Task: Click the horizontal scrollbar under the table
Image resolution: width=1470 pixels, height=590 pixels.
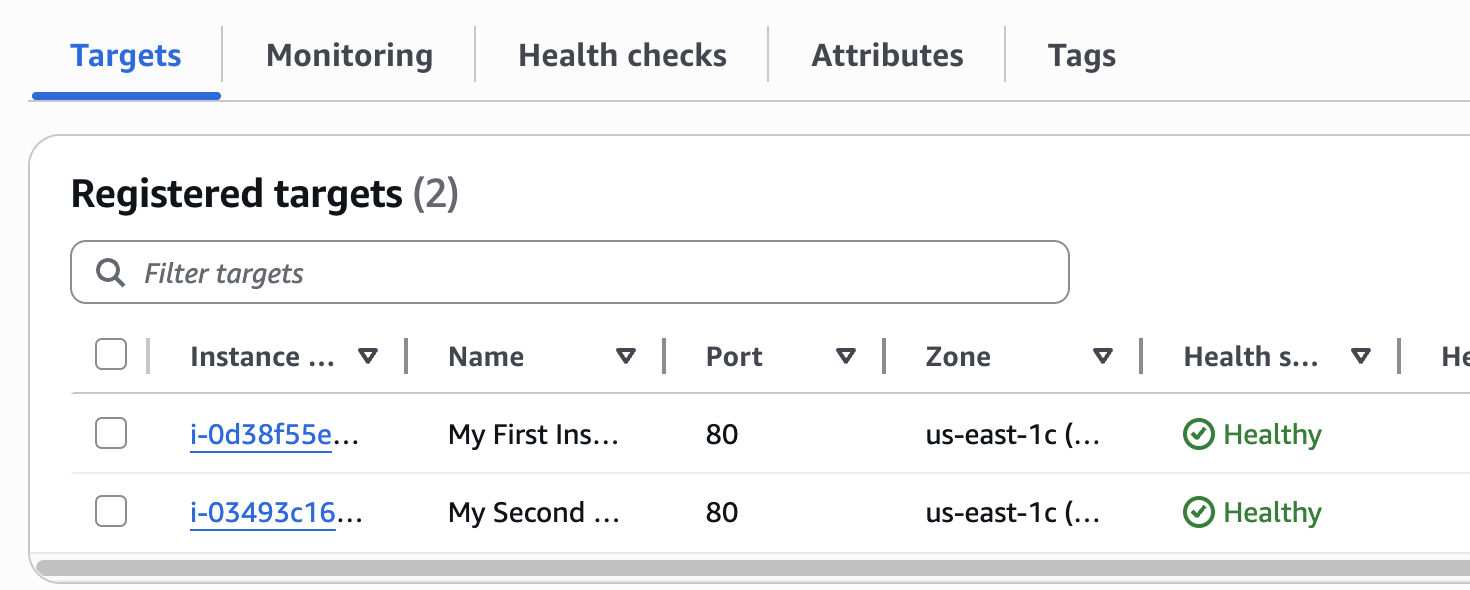Action: [x=750, y=568]
